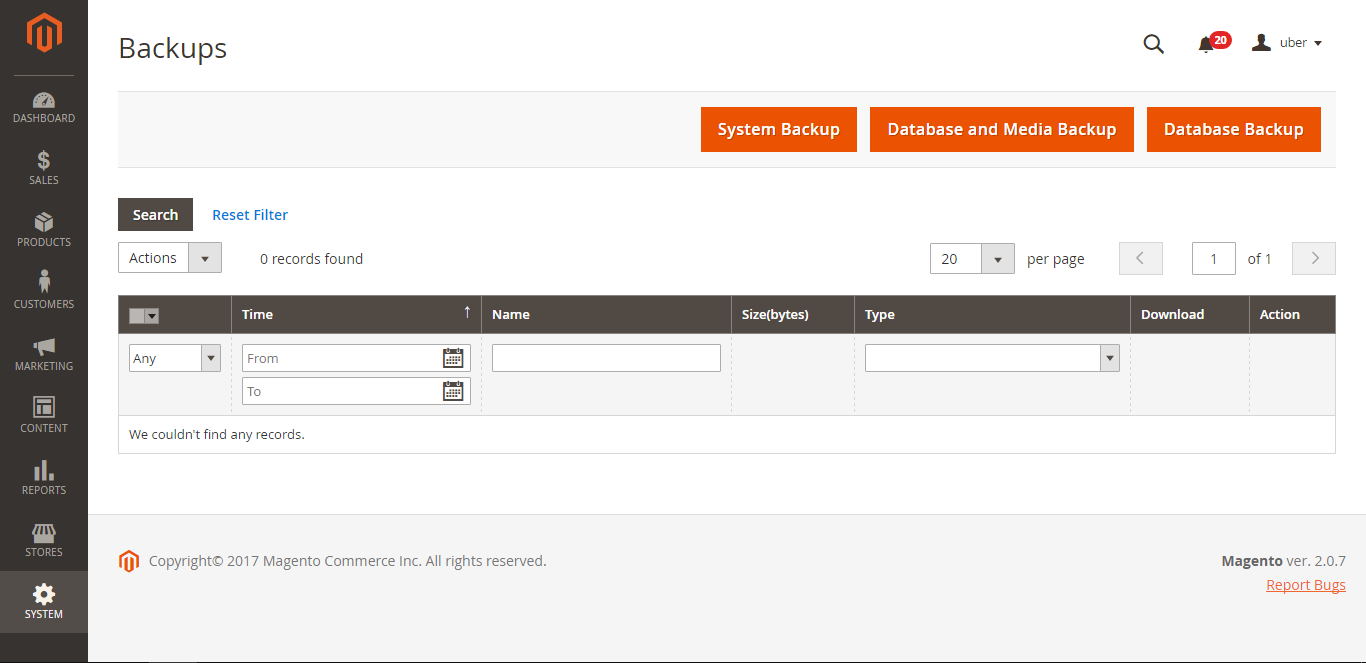Open the calendar picker for From date
Image resolution: width=1366 pixels, height=663 pixels.
(x=453, y=358)
